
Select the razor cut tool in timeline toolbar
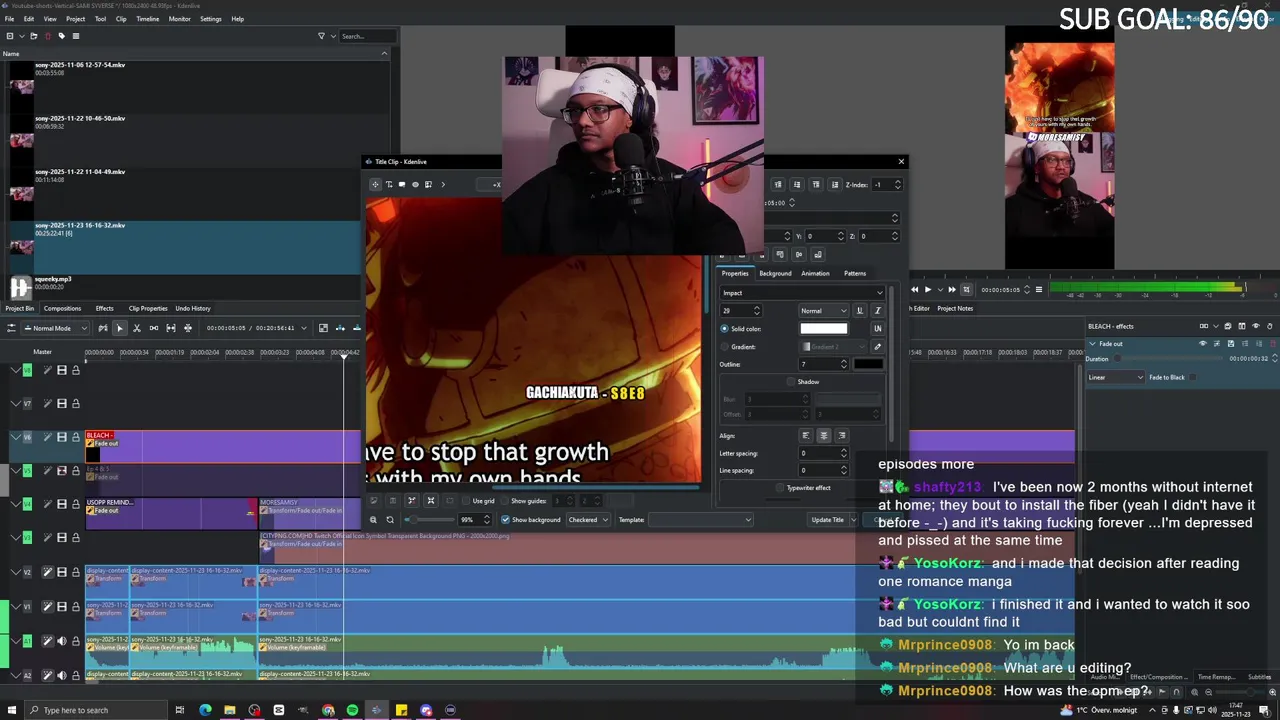coord(136,328)
